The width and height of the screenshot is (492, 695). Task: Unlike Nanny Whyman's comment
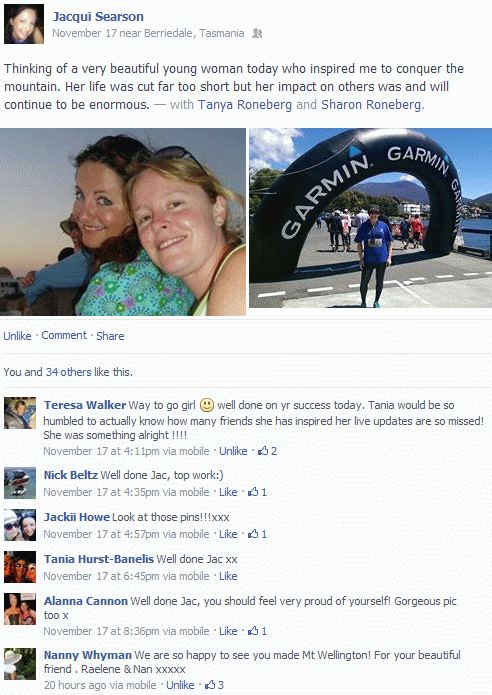coord(180,685)
